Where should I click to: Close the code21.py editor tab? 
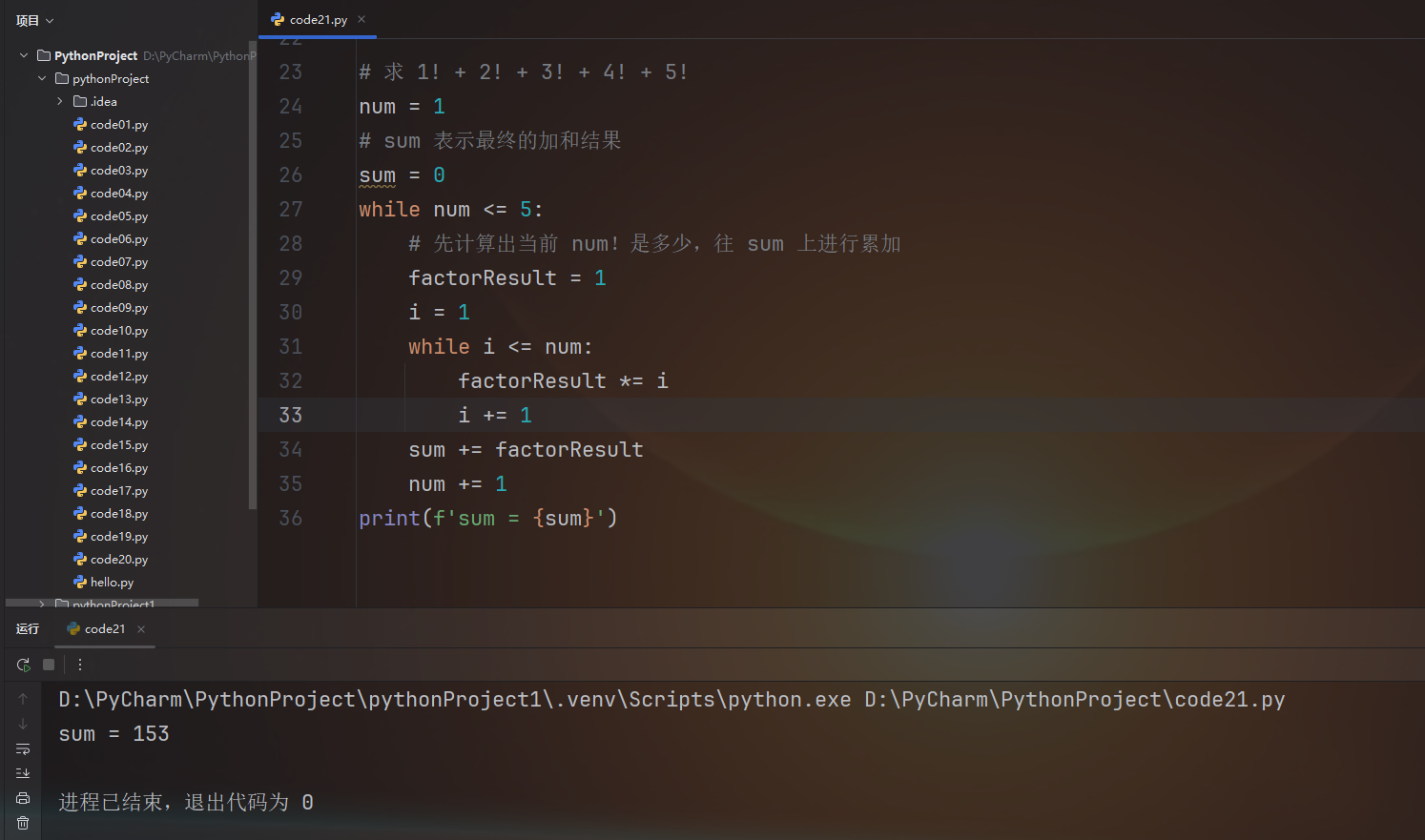pos(361,19)
